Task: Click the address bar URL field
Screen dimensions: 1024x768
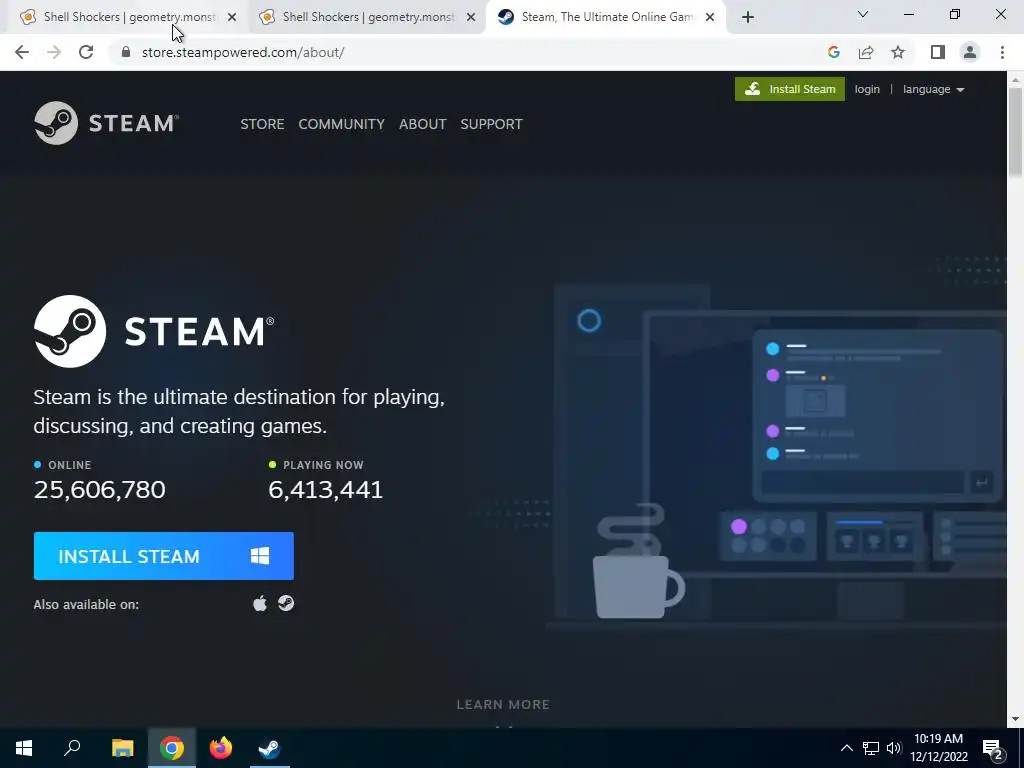Action: coord(470,52)
